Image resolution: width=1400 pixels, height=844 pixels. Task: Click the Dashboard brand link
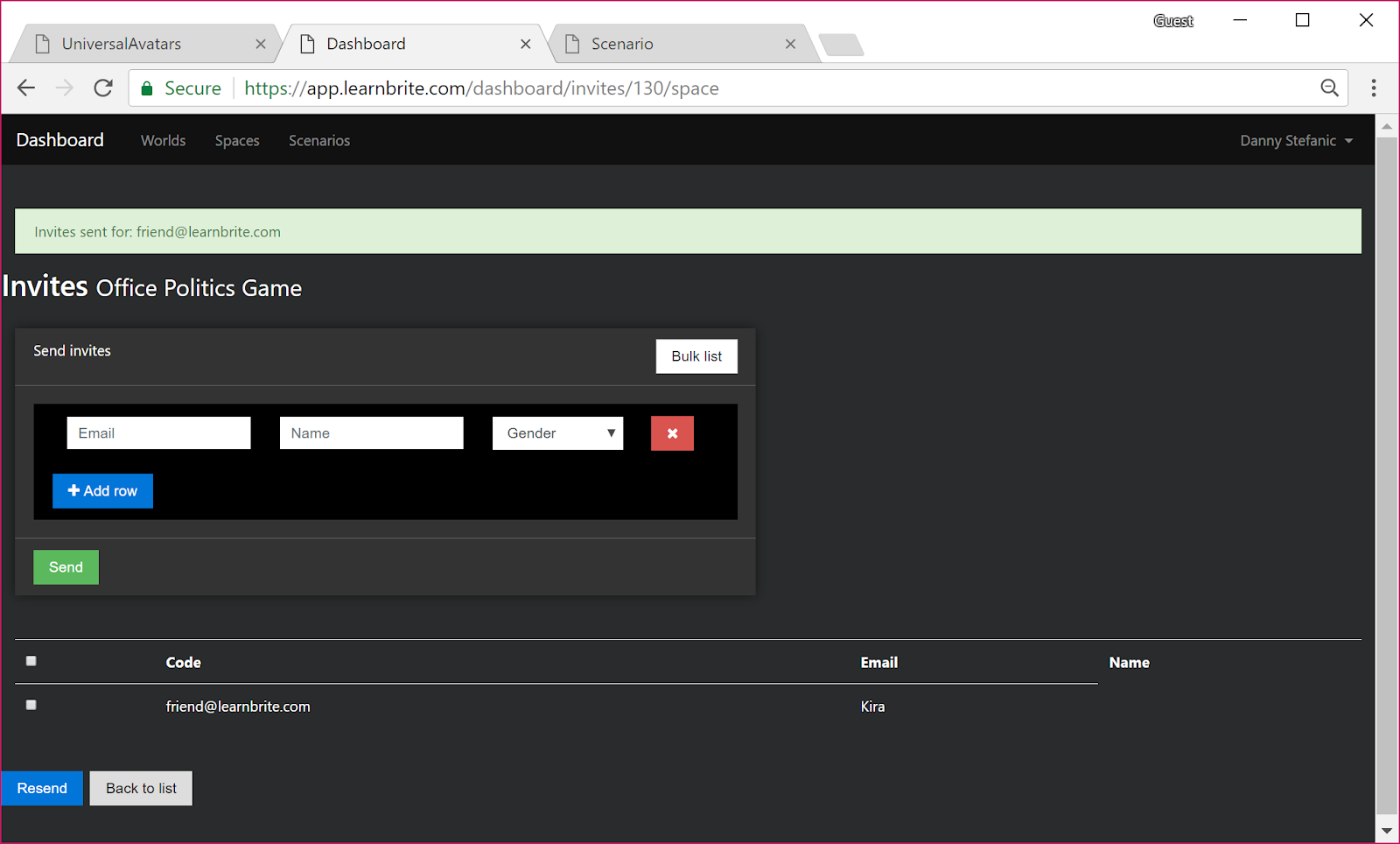point(60,140)
